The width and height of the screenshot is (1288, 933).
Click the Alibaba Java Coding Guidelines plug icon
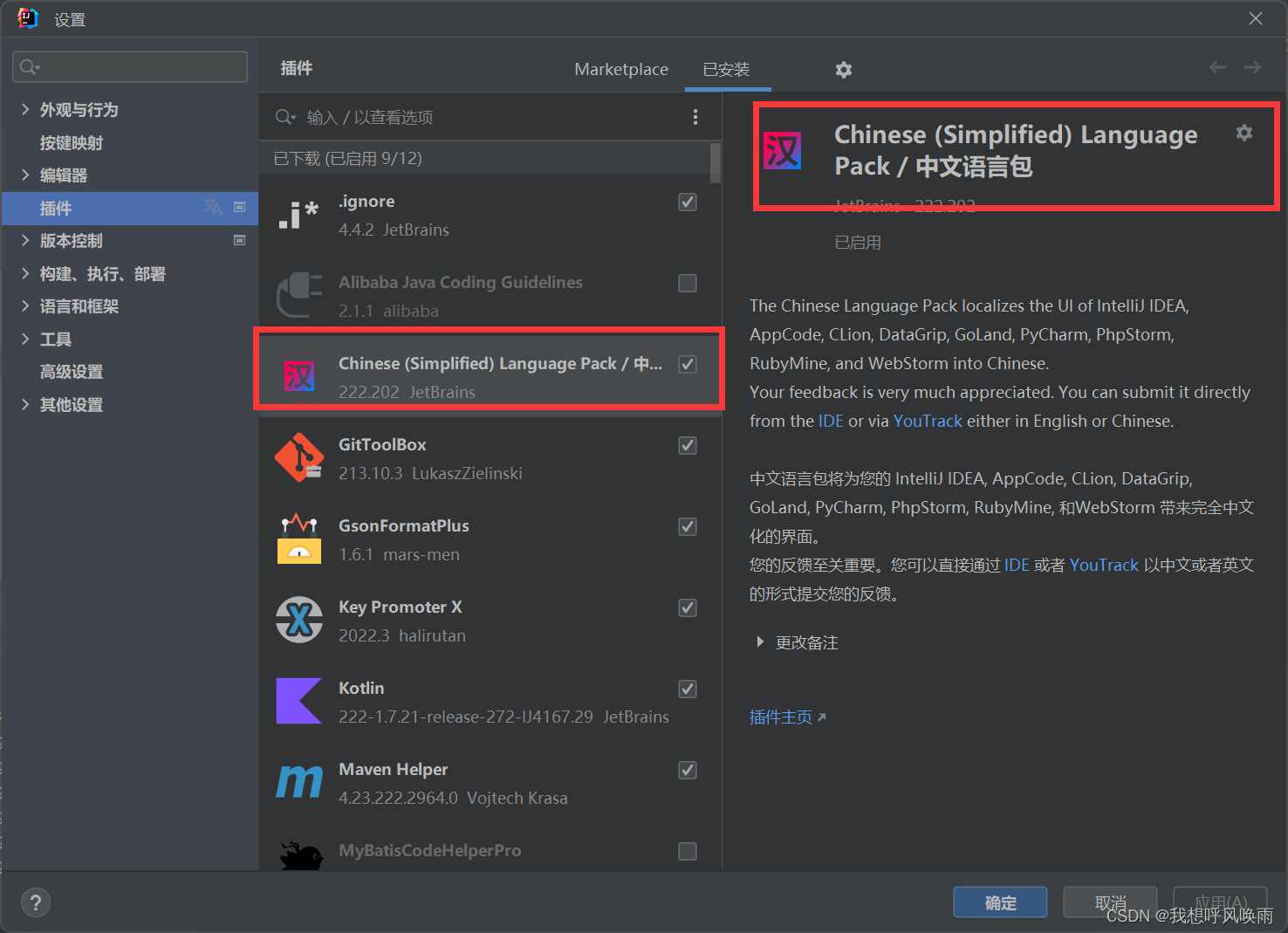tap(298, 295)
